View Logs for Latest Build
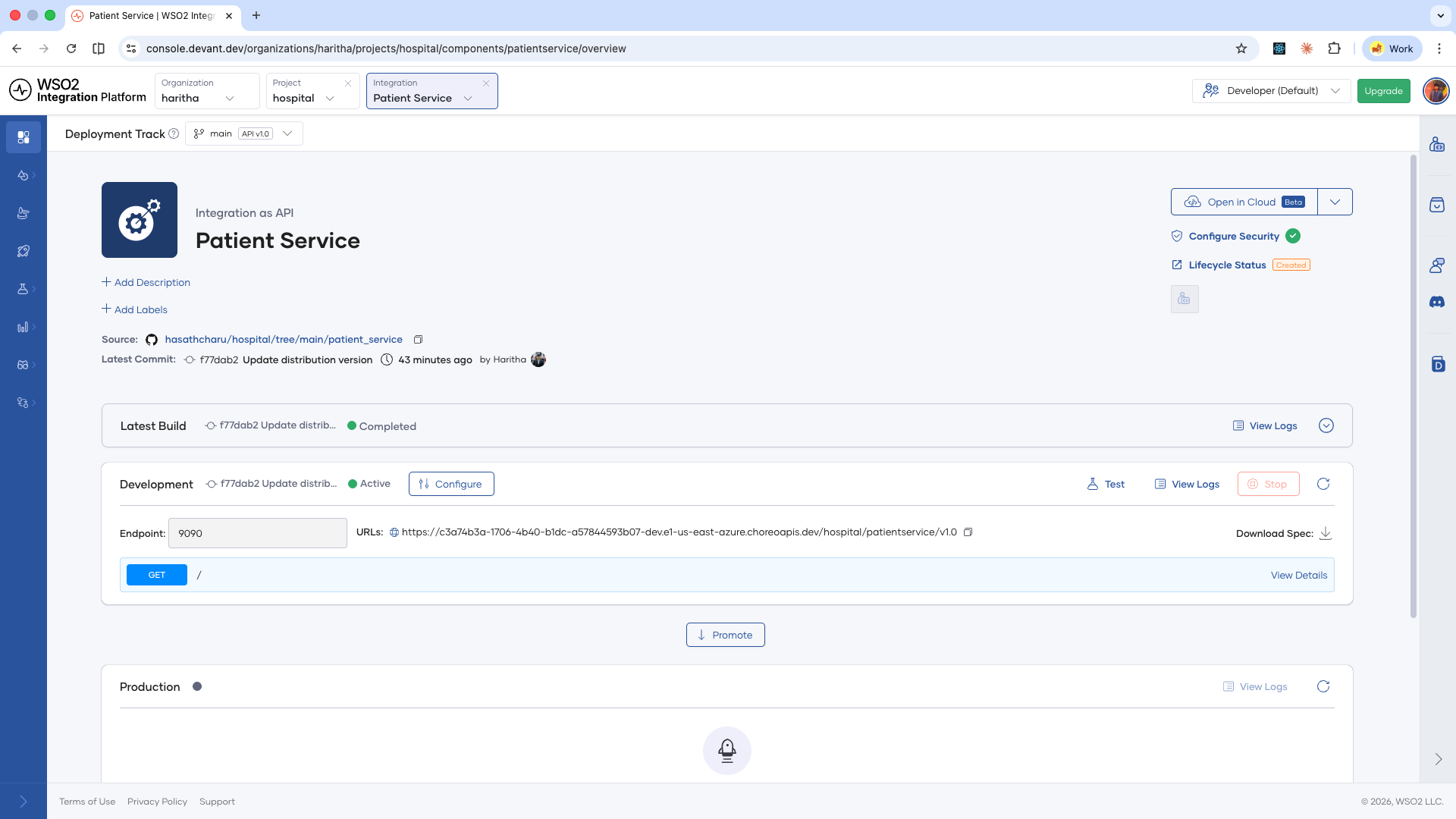 coord(1265,425)
